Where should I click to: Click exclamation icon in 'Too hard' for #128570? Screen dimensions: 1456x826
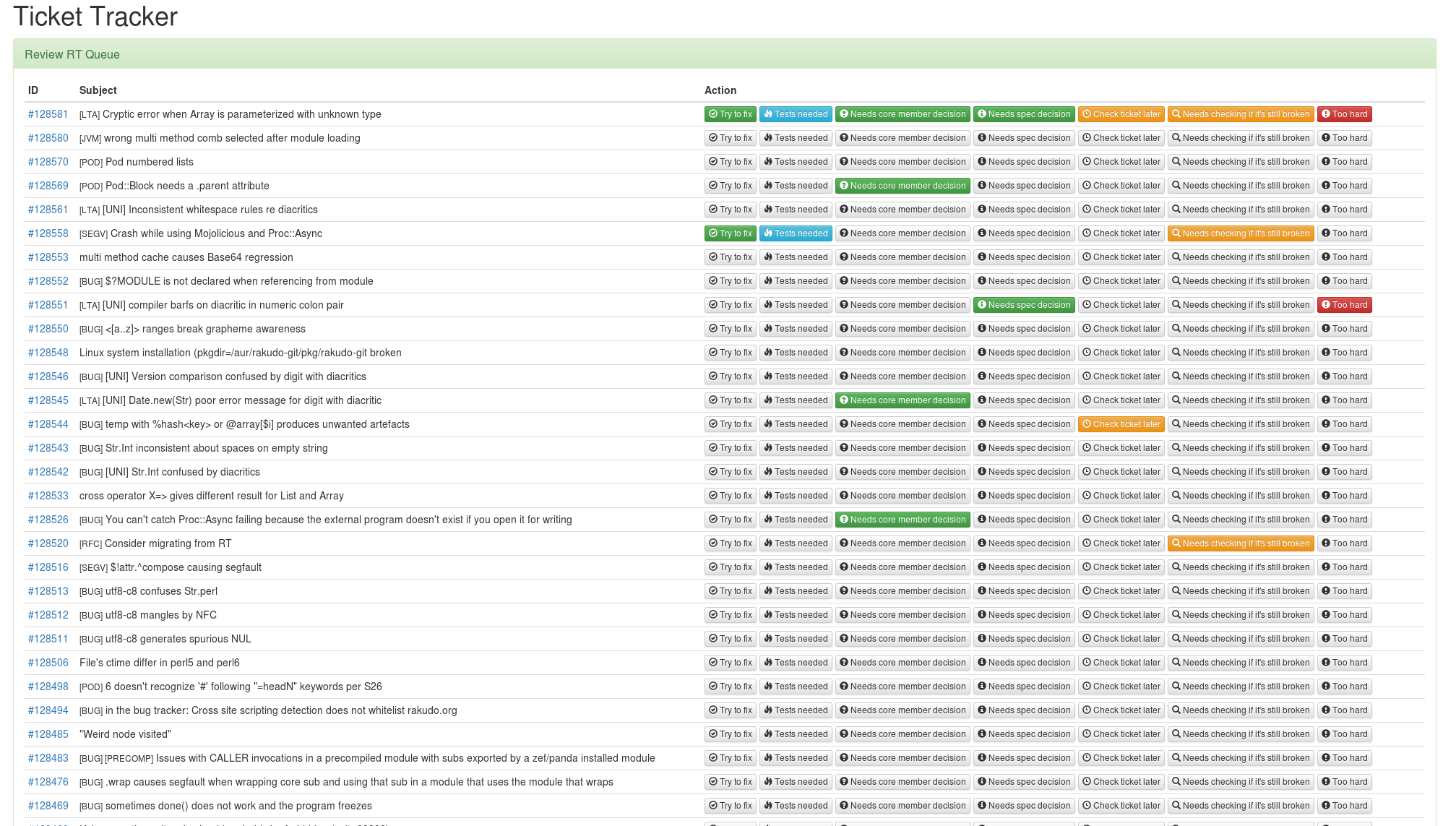(1326, 162)
